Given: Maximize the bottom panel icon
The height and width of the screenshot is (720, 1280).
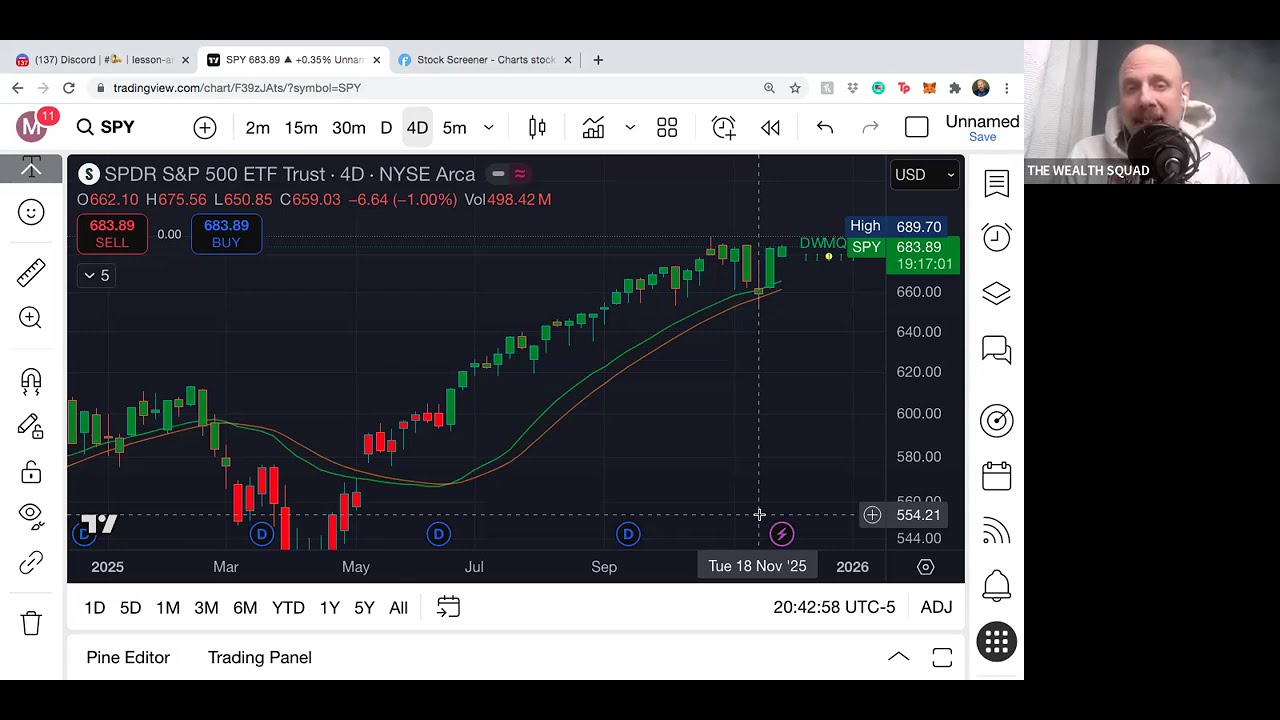Looking at the screenshot, I should pyautogui.click(x=942, y=657).
